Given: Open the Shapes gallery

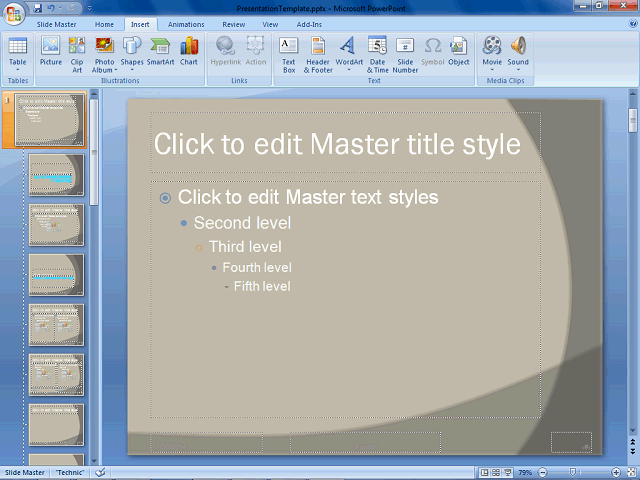Looking at the screenshot, I should click(x=132, y=54).
